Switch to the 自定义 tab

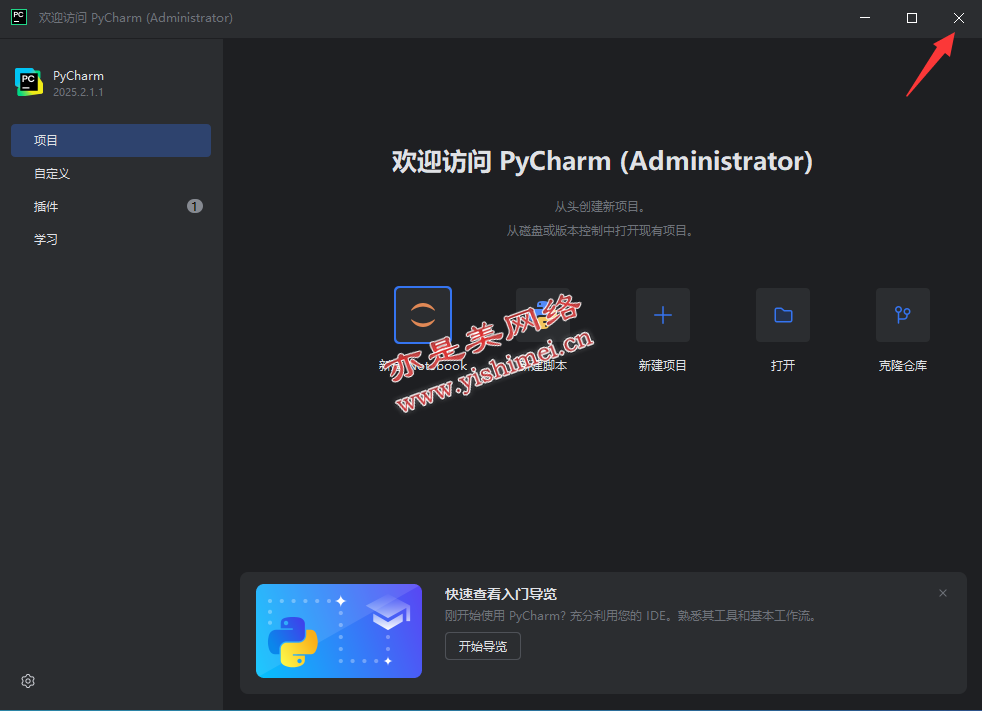pos(111,174)
